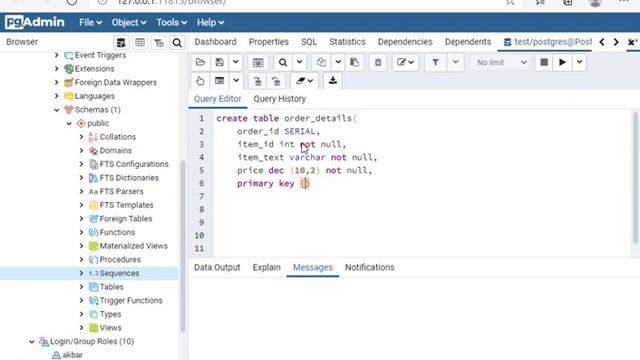Open the Explain tab
The image size is (640, 360).
tap(267, 267)
